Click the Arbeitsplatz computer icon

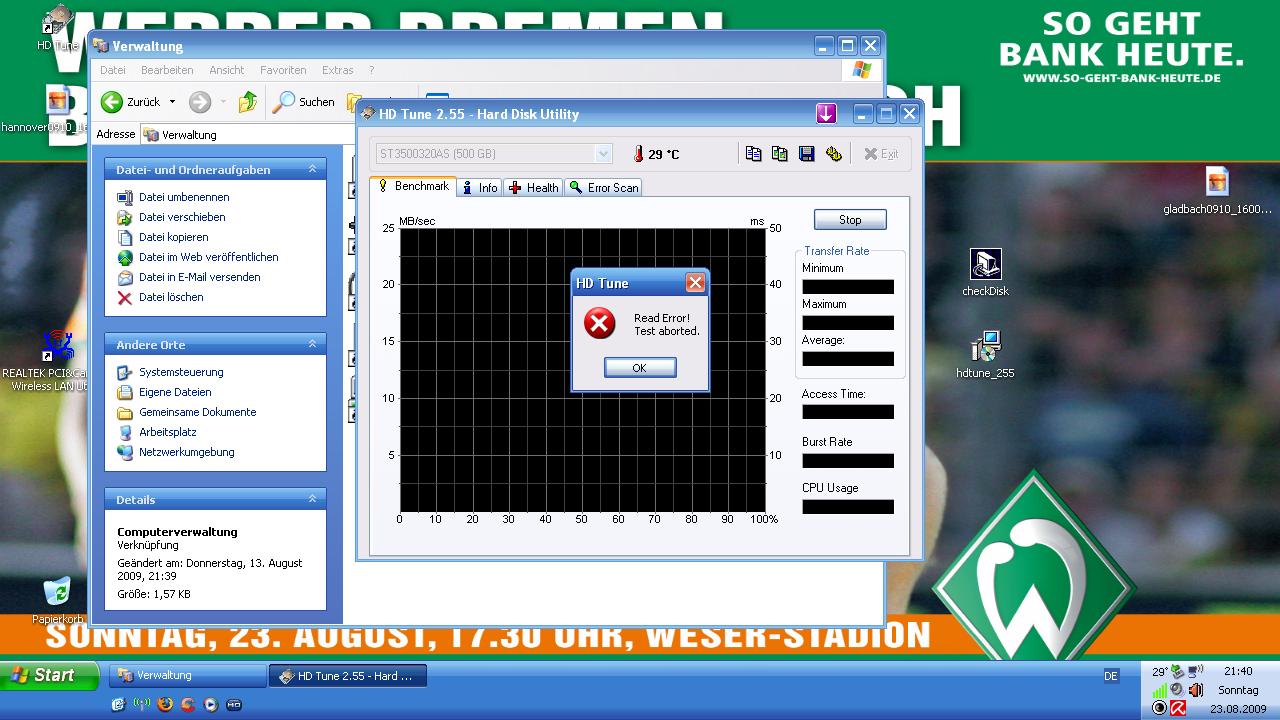(x=125, y=432)
